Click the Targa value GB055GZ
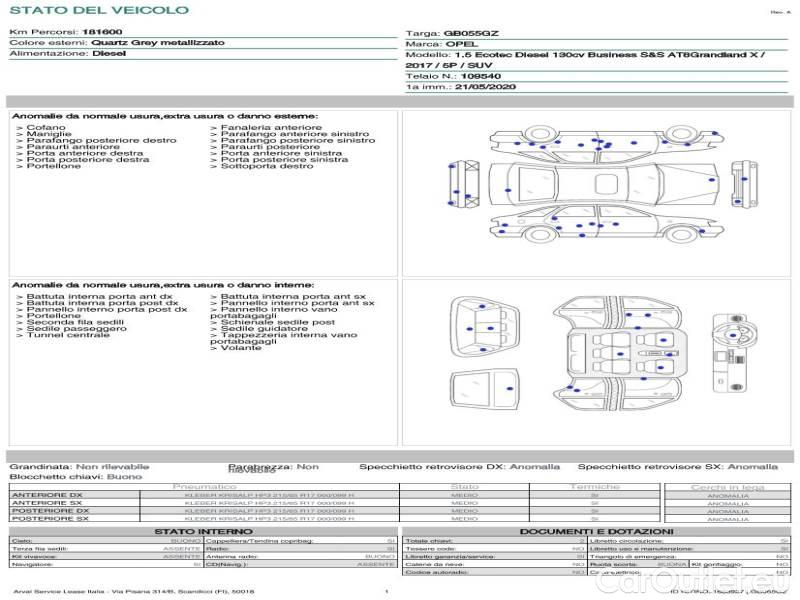This screenshot has width=800, height=600. coord(471,33)
